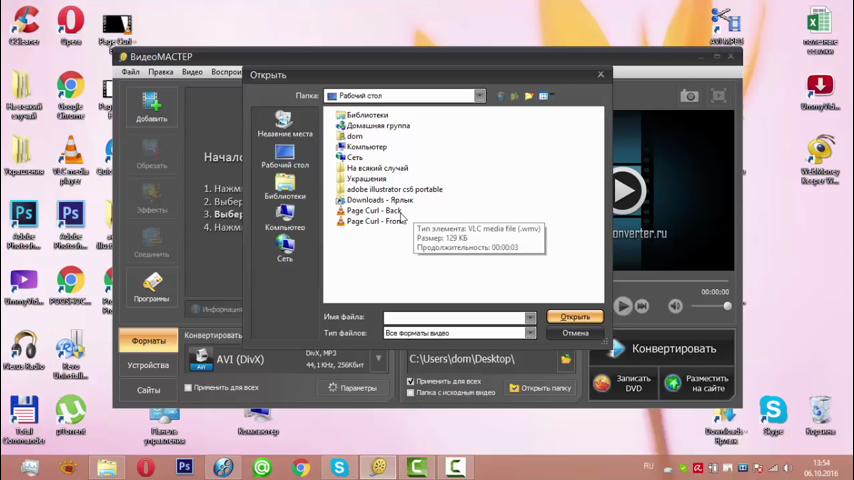Open the Параметры settings button
Image resolution: width=854 pixels, height=480 pixels.
[x=352, y=388]
